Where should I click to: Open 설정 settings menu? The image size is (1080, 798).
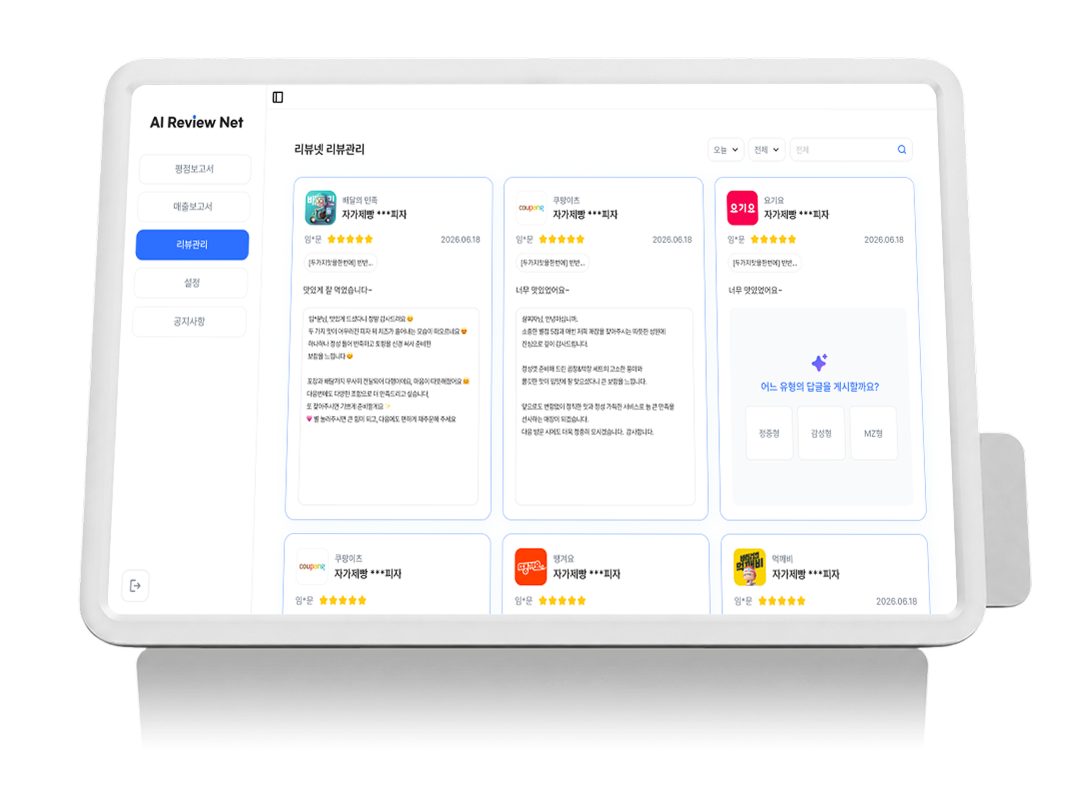click(191, 283)
